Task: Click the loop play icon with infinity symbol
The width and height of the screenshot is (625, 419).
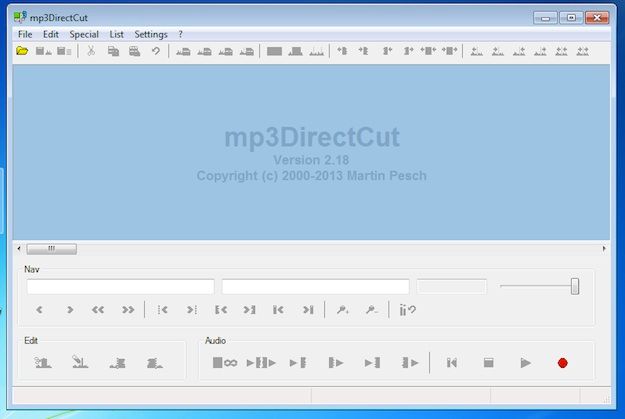Action: tap(225, 363)
